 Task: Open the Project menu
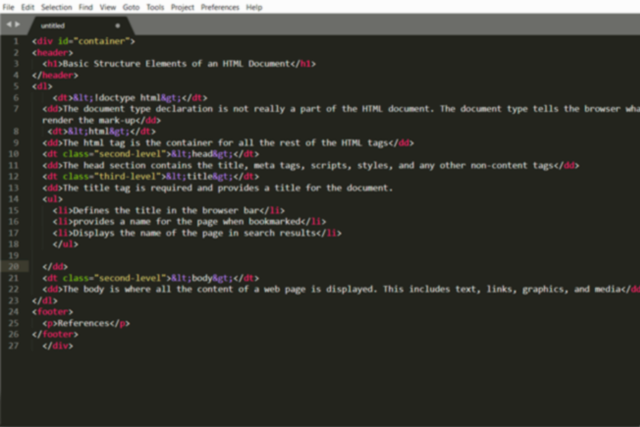coord(183,6)
